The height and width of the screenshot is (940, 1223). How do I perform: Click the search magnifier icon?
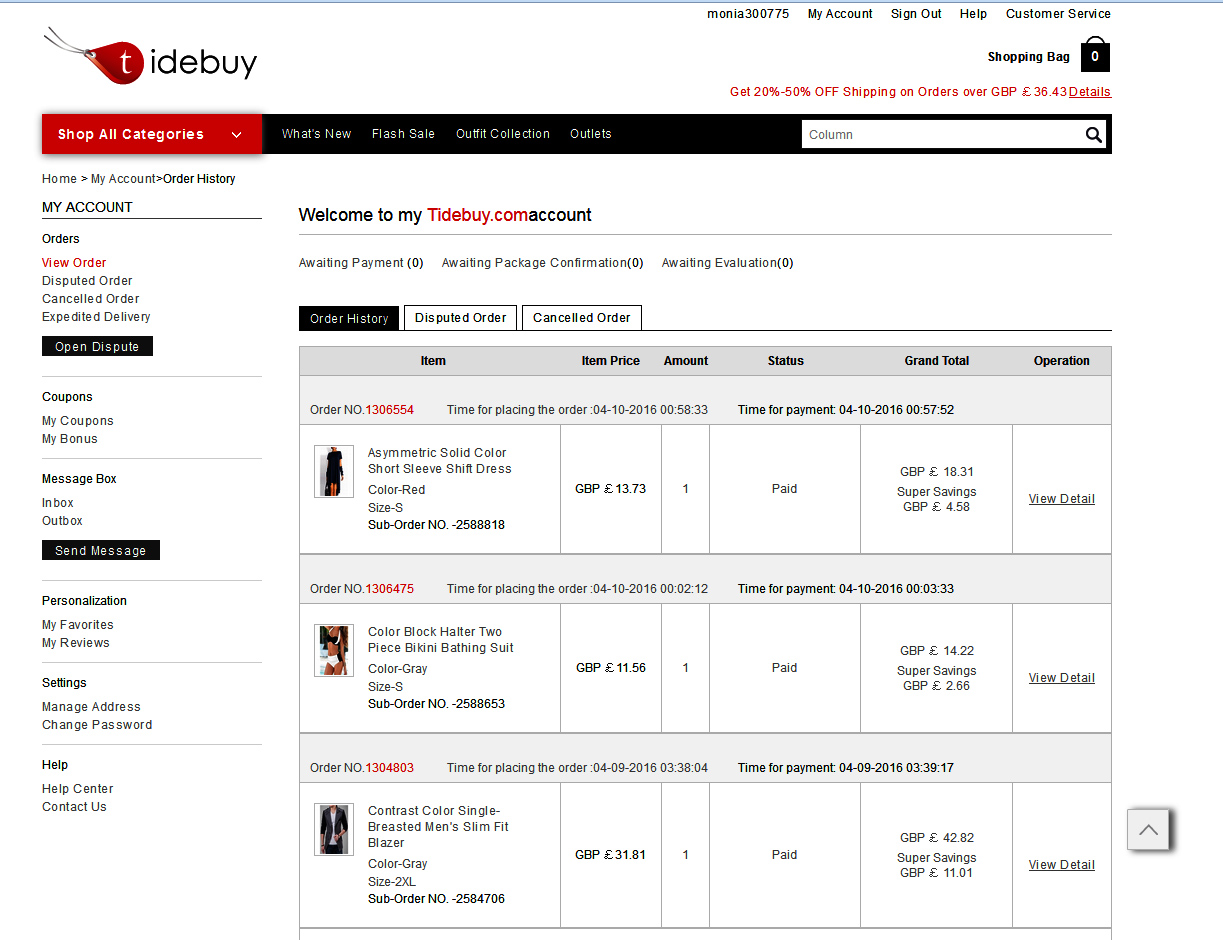[1094, 135]
